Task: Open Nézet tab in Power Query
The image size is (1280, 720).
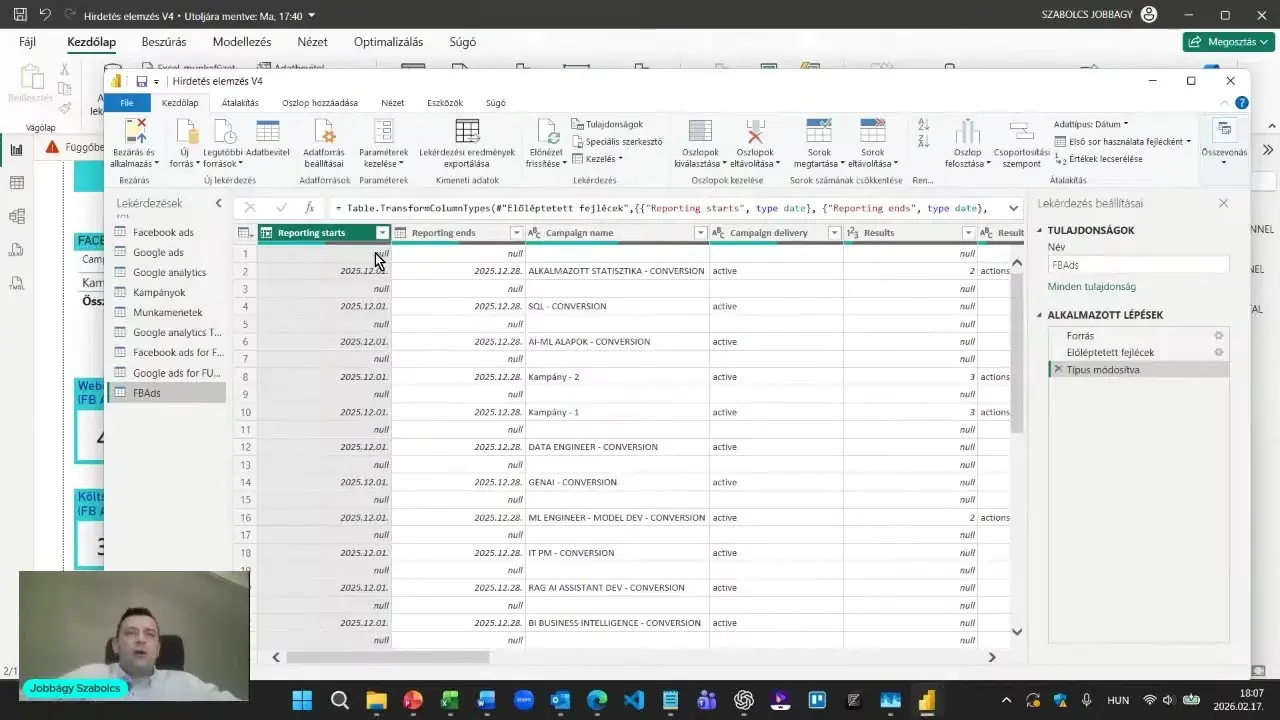Action: [x=392, y=103]
